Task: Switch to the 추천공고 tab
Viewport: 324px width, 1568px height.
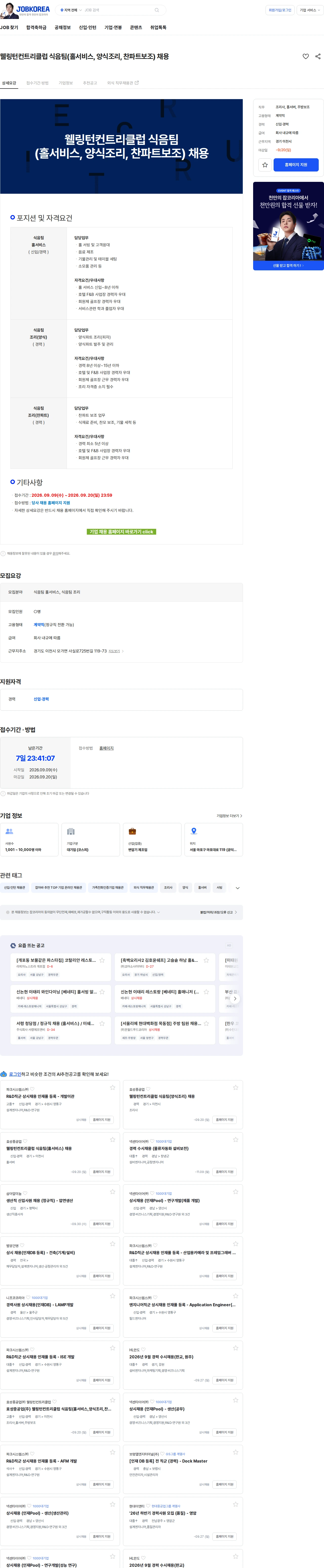Action: click(90, 83)
